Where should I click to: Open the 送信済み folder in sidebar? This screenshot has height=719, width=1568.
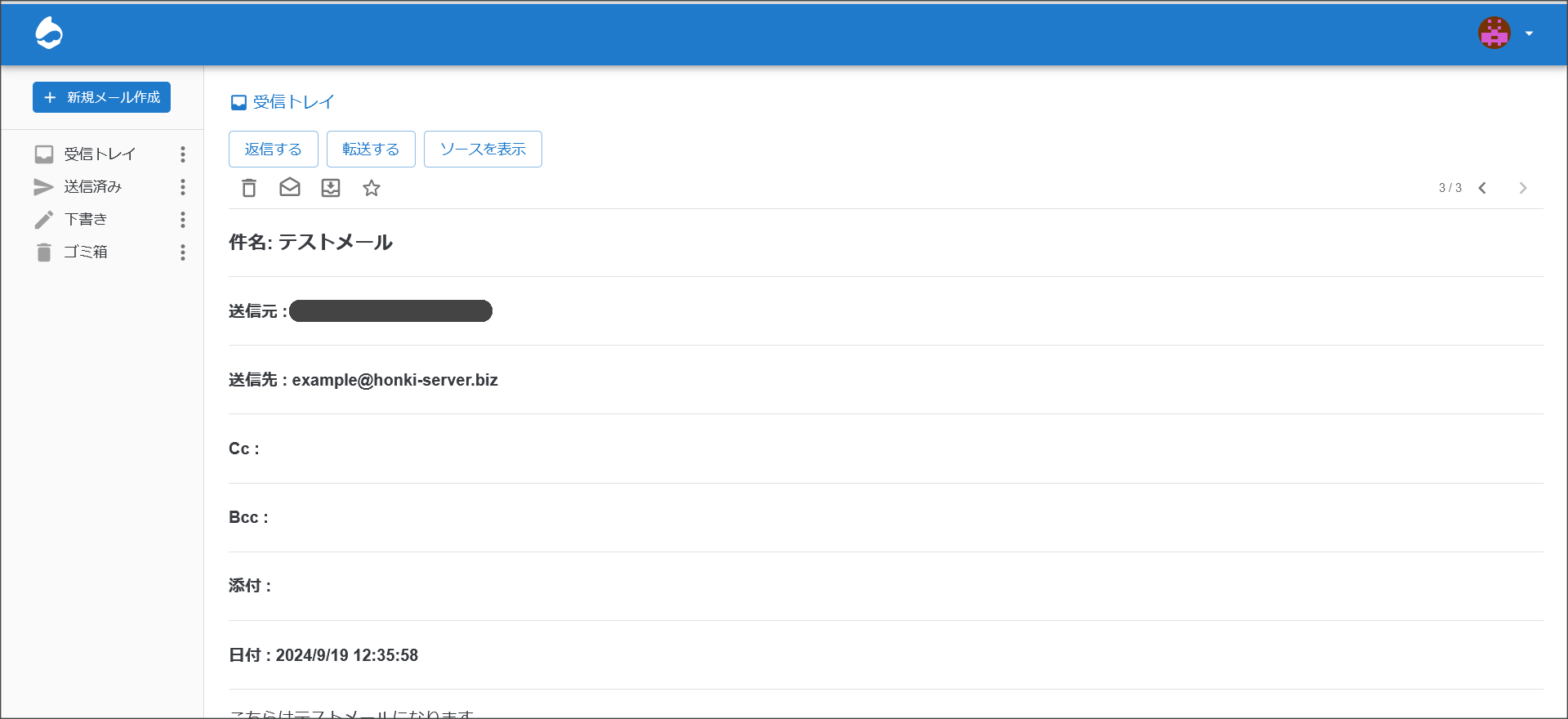[x=92, y=187]
